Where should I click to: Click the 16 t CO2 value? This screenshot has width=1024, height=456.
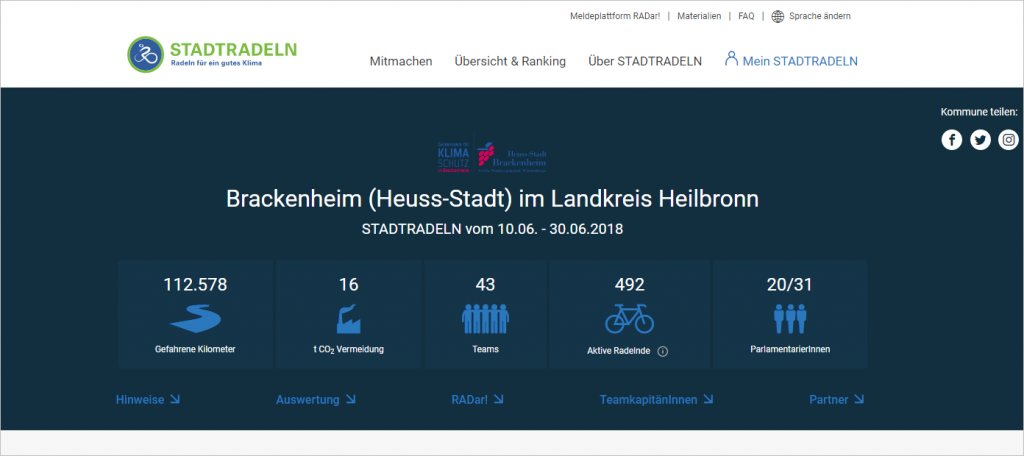click(349, 285)
